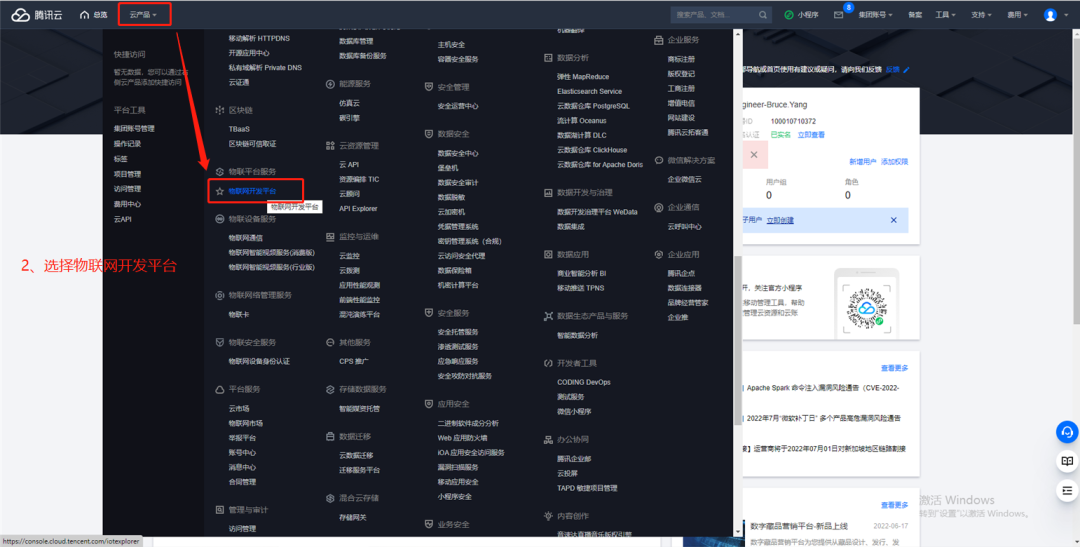Viewport: 1080px width, 547px height.
Task: Go to the 总览 home icon
Action: pos(85,14)
